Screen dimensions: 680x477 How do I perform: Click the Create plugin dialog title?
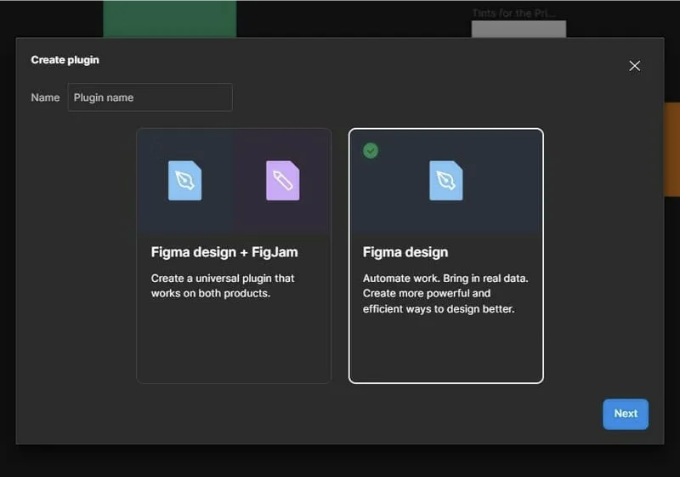(65, 60)
